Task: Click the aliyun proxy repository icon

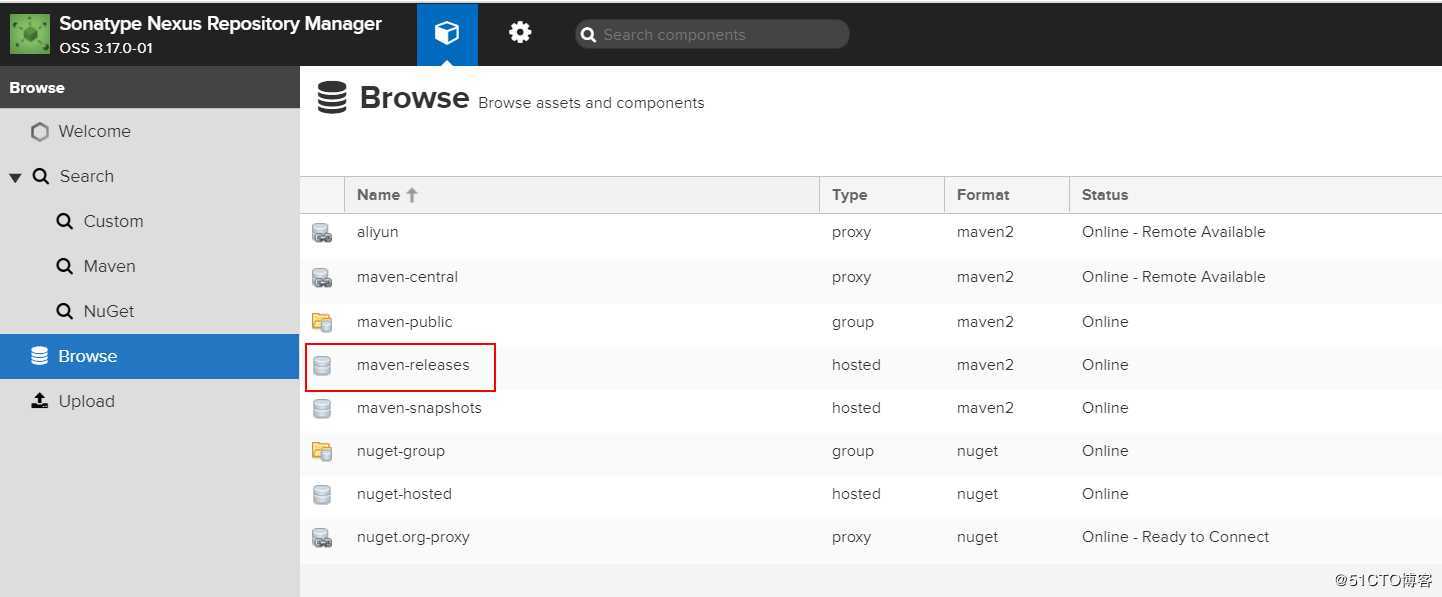Action: [x=322, y=233]
